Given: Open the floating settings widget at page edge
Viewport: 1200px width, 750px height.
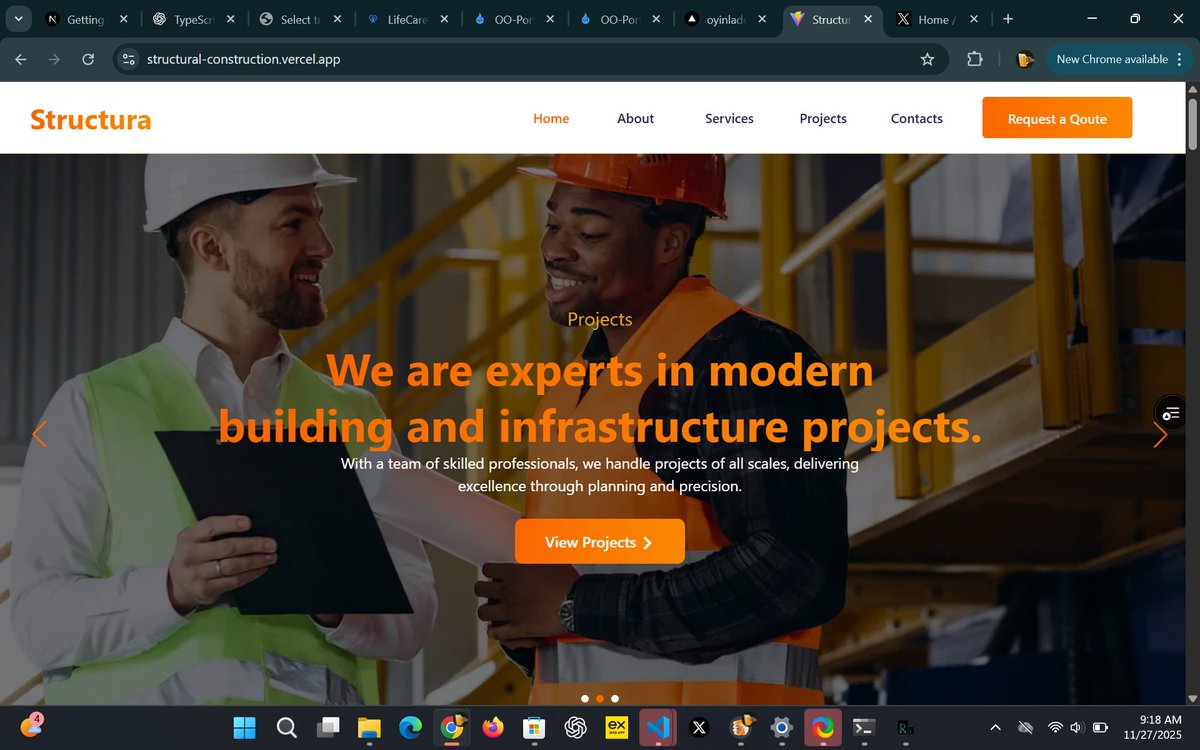Looking at the screenshot, I should click(x=1171, y=412).
